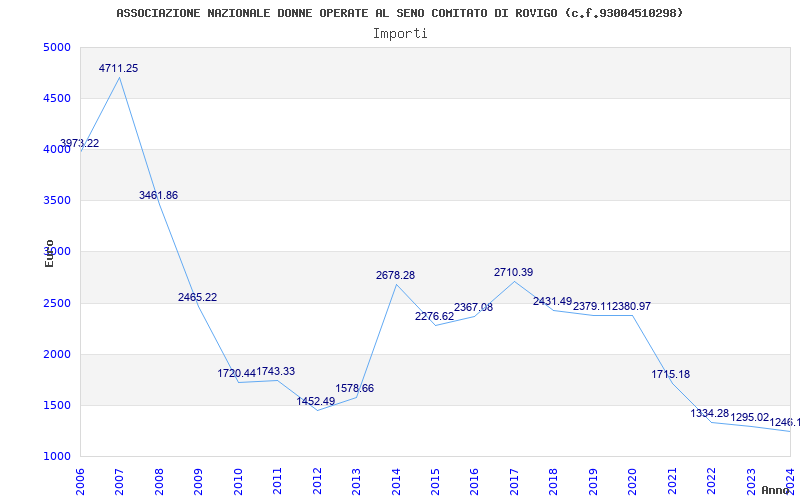The height and width of the screenshot is (500, 800).
Task: Select the 2276.62 data label
Action: click(x=434, y=316)
